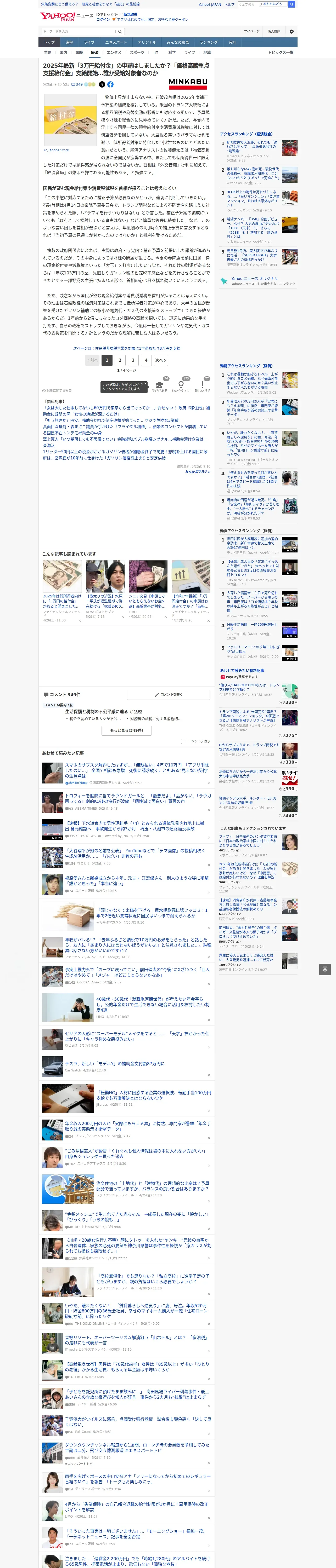Viewport: 336px width, 1568px height.
Task: Select the 有料 navigation tab
Action: [232, 43]
